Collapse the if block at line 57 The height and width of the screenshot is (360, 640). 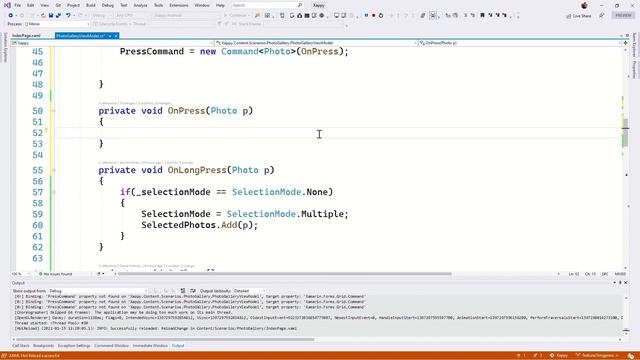[54, 192]
